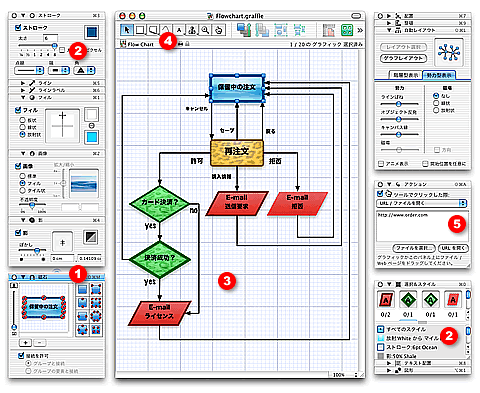480x393 pixels.
Task: Open the shadow color swatch
Action: tap(91, 237)
